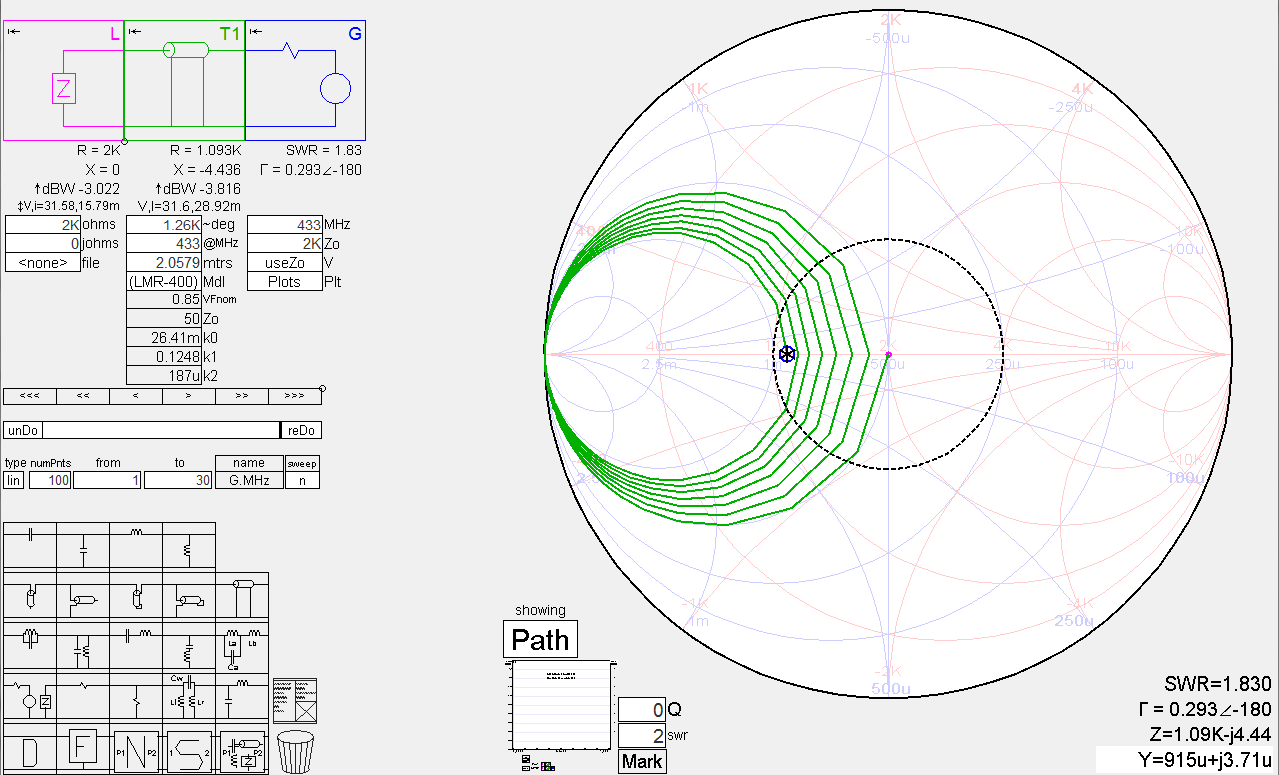The width and height of the screenshot is (1279, 775).
Task: Open the Plots selector
Action: [x=284, y=281]
